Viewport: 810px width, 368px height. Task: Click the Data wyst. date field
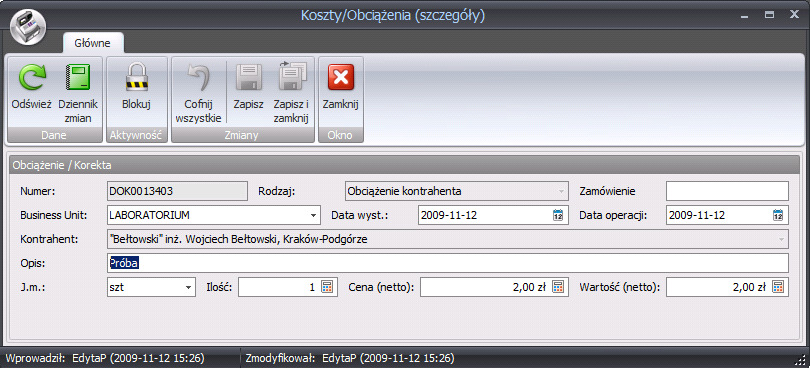click(493, 216)
